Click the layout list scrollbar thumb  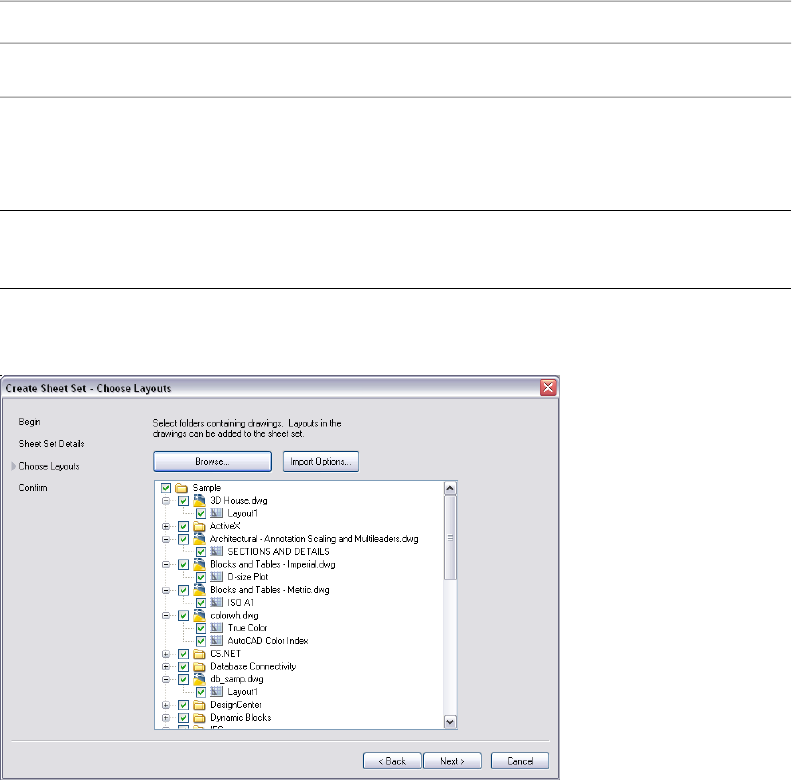(x=450, y=538)
